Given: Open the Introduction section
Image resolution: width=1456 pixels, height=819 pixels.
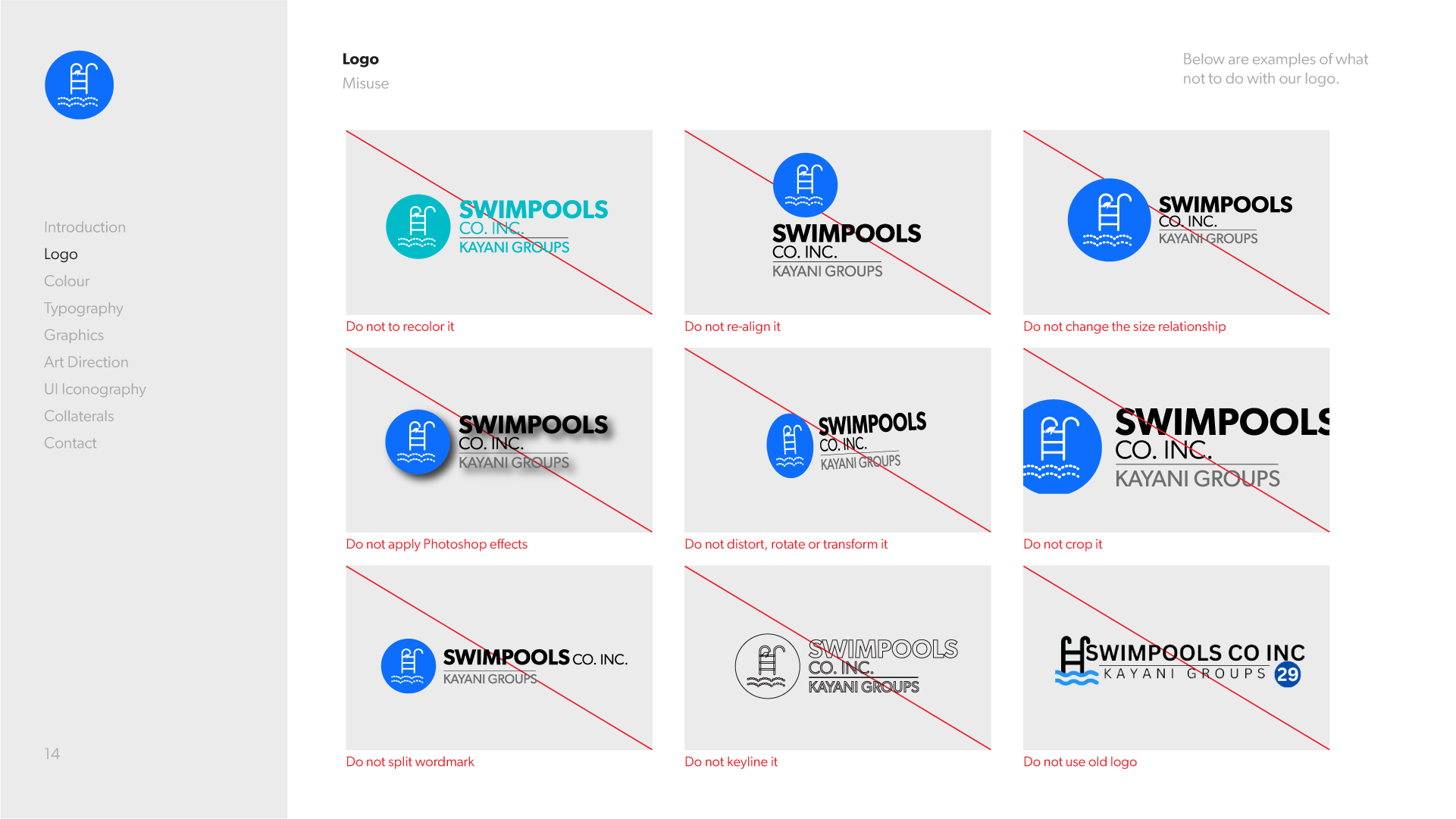Looking at the screenshot, I should [x=85, y=227].
